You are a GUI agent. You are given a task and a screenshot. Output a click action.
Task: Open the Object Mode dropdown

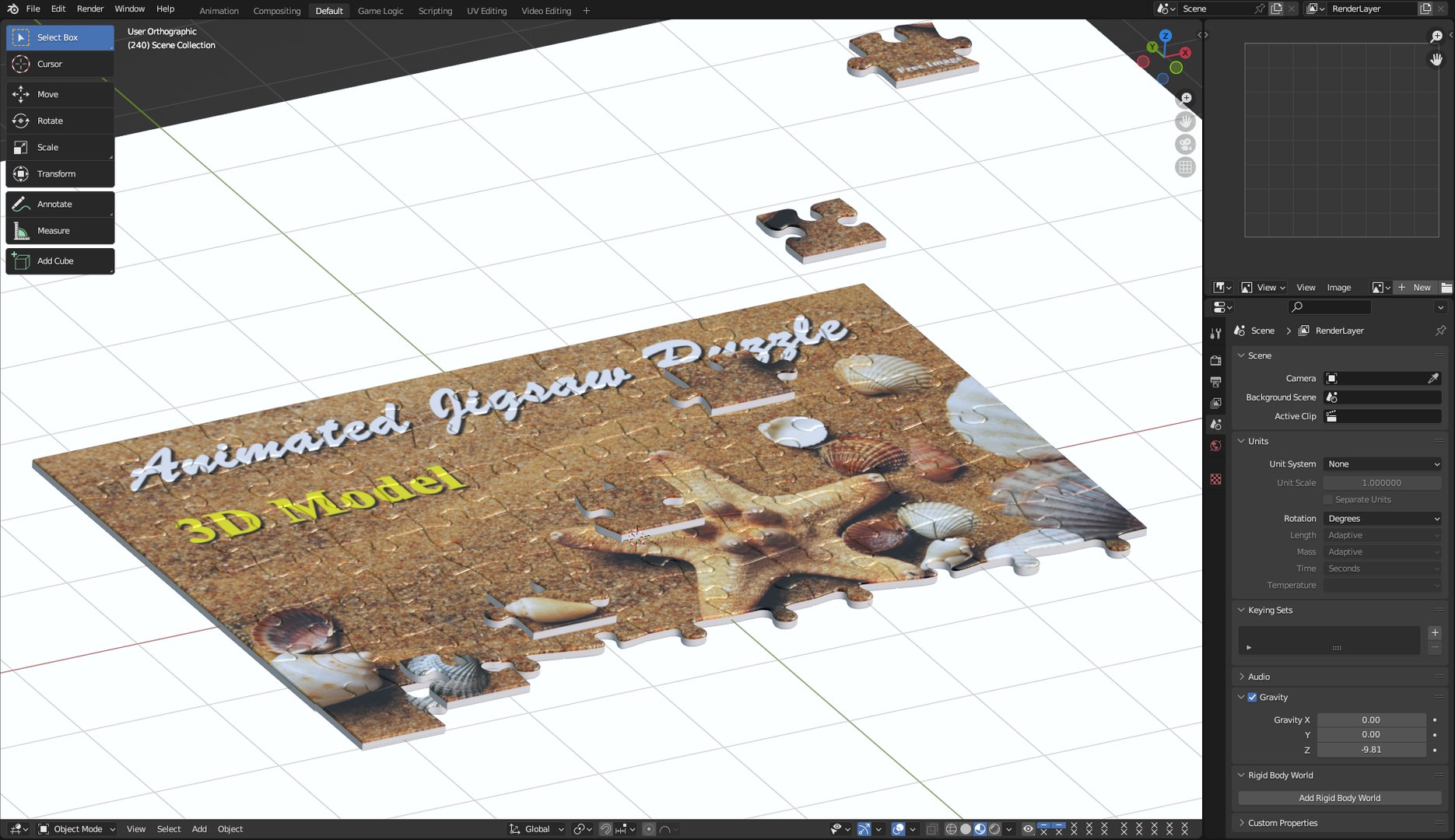(x=77, y=829)
